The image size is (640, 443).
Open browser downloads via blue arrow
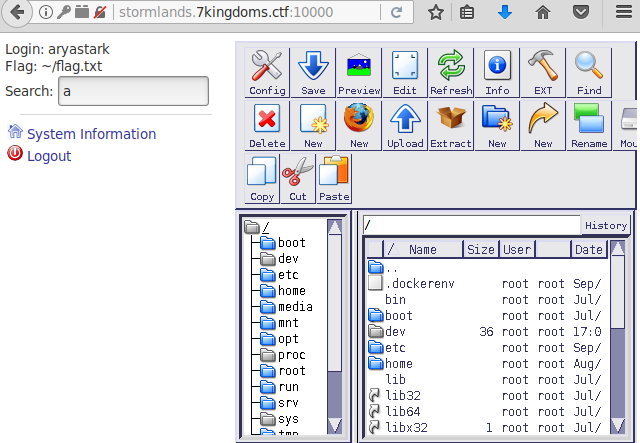point(505,12)
